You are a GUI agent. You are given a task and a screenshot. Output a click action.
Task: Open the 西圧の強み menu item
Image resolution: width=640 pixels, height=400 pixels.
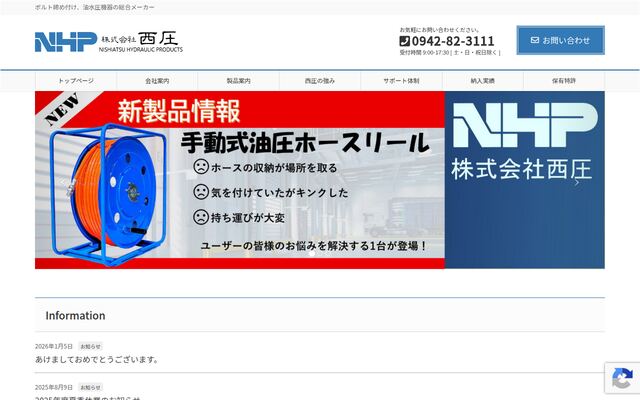point(320,81)
